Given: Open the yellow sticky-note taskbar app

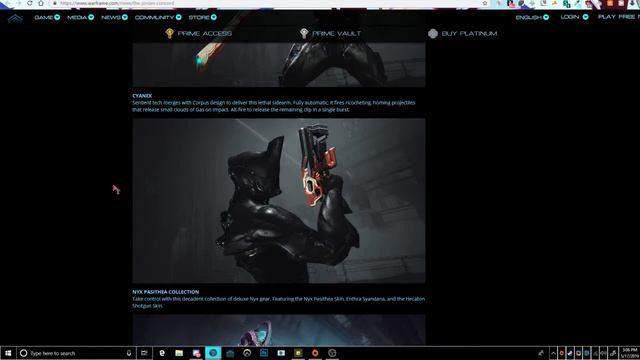Looking at the screenshot, I should [x=298, y=353].
